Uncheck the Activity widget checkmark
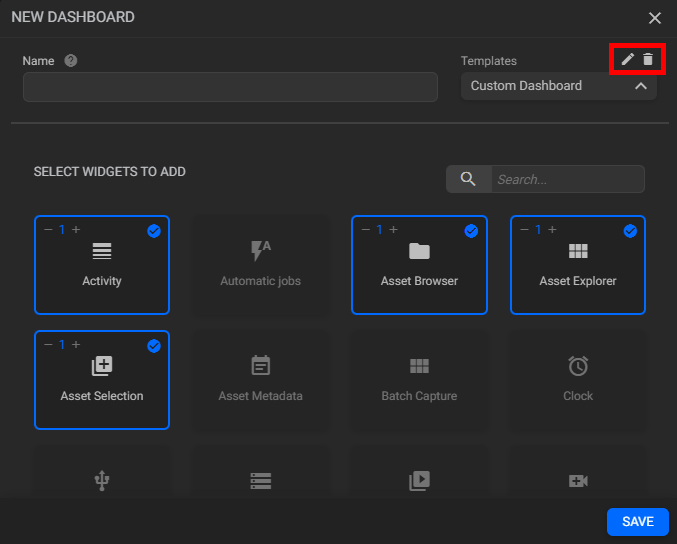 [154, 231]
